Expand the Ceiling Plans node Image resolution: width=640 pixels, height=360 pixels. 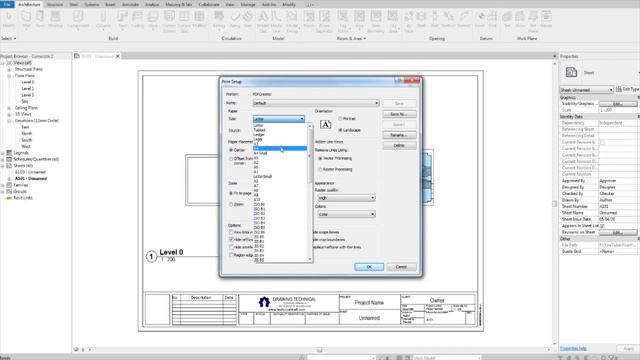pyautogui.click(x=9, y=108)
